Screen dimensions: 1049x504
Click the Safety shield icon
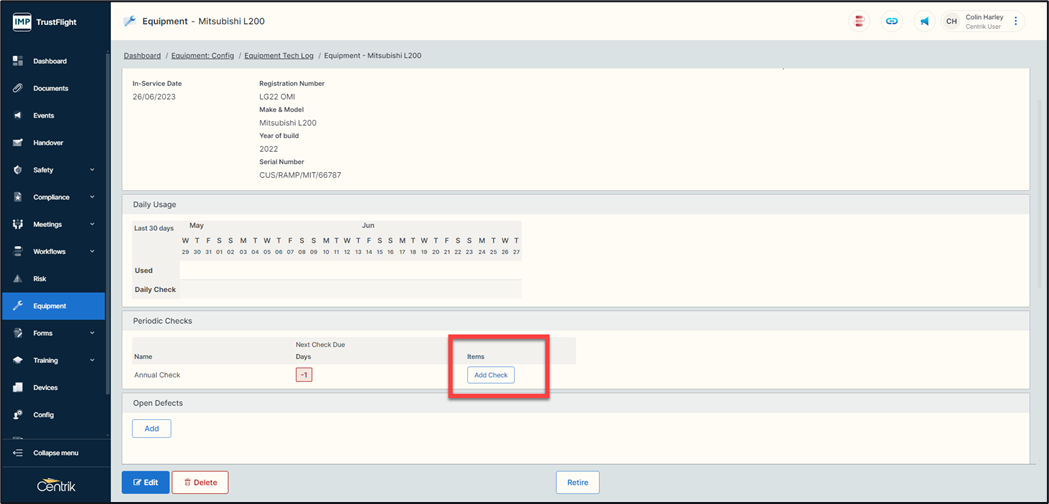point(18,170)
